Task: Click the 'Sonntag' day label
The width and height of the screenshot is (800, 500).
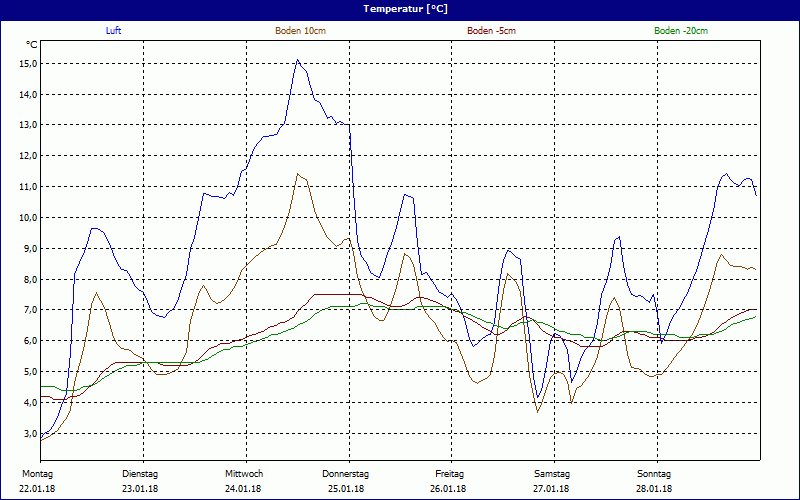Action: click(654, 474)
